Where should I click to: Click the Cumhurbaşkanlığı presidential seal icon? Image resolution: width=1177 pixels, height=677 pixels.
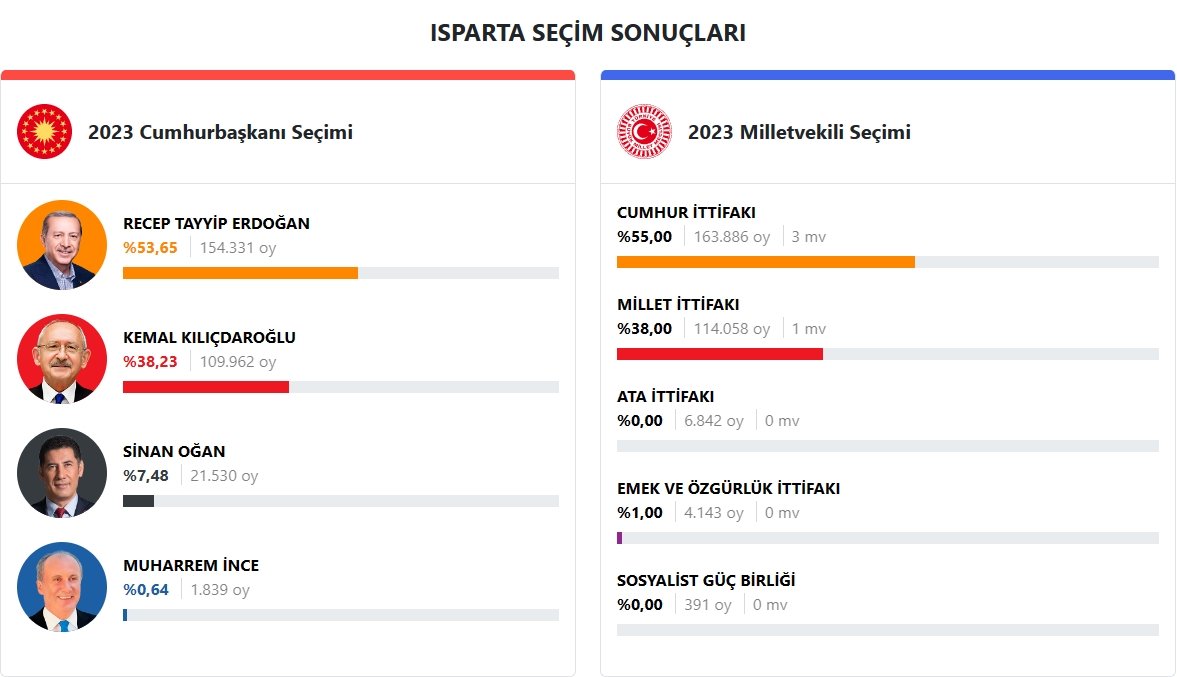point(45,132)
